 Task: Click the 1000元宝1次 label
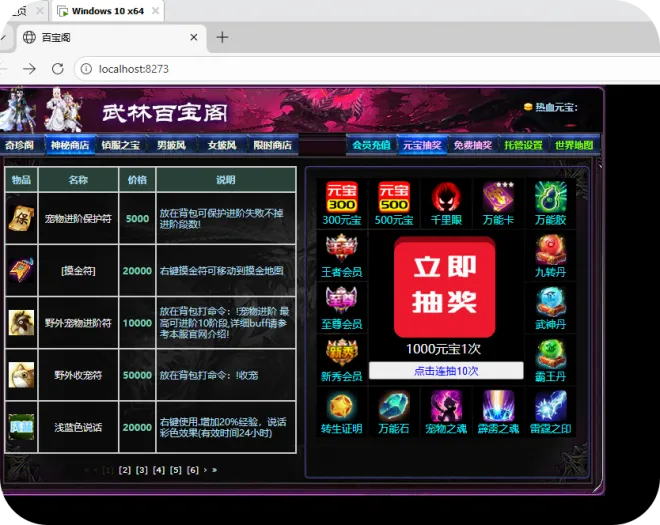[443, 349]
